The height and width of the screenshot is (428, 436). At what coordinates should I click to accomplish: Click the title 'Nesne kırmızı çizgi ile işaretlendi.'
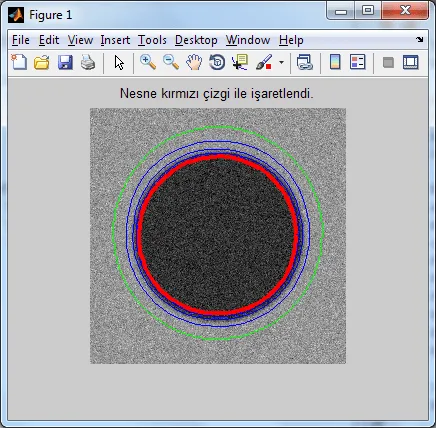pos(217,93)
